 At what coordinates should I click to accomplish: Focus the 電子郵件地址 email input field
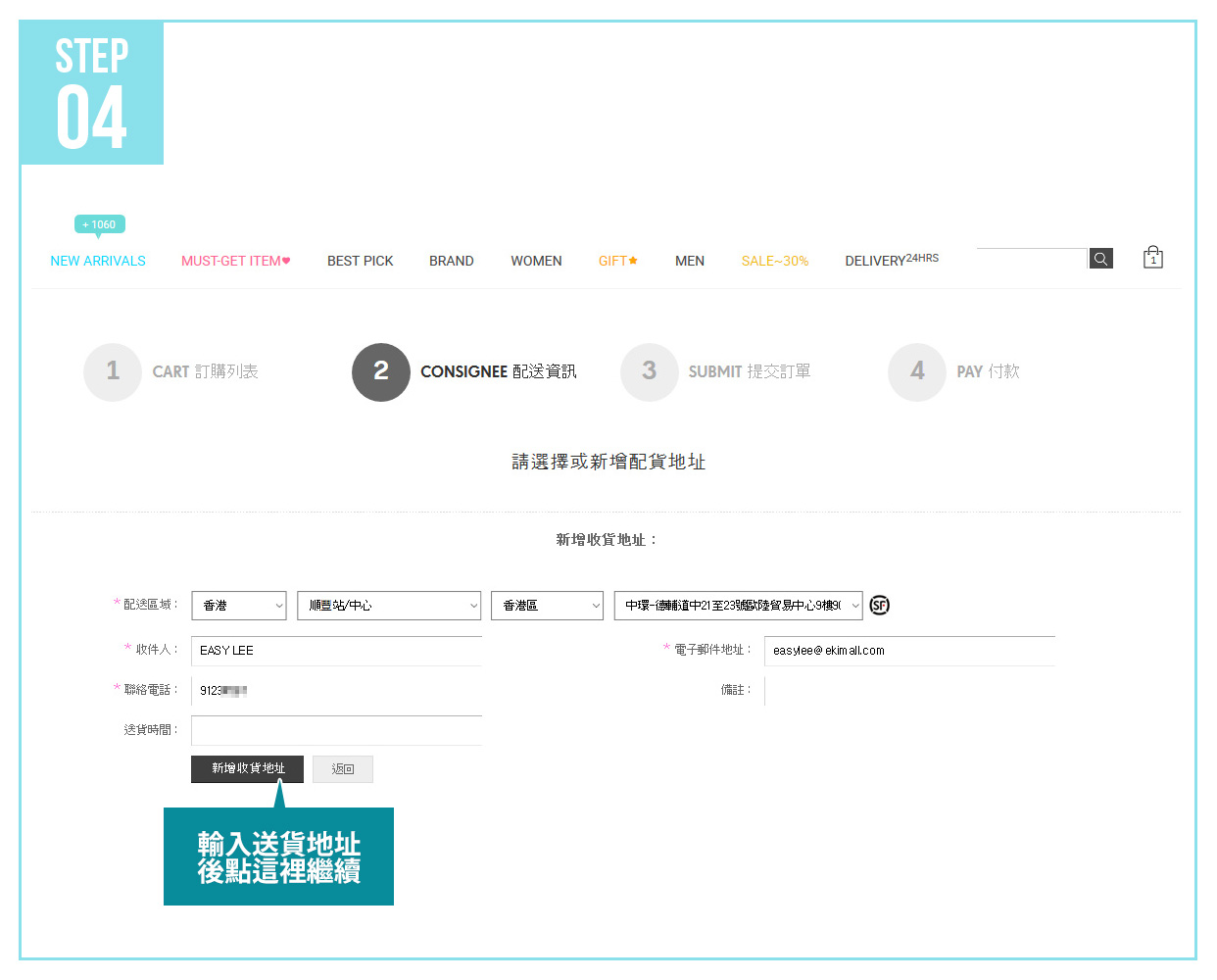pyautogui.click(x=909, y=651)
